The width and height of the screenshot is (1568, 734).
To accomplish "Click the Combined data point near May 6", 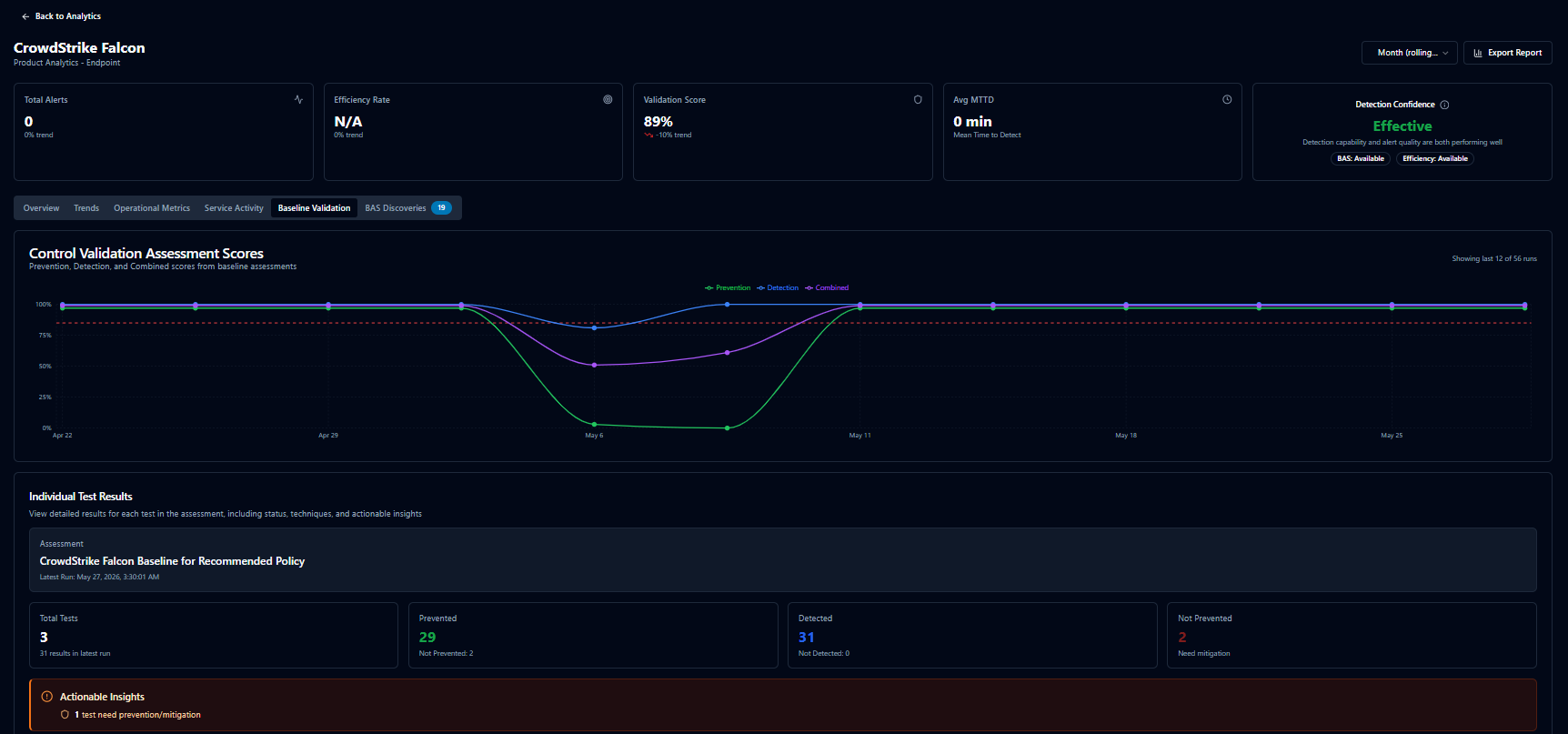I will tap(594, 365).
